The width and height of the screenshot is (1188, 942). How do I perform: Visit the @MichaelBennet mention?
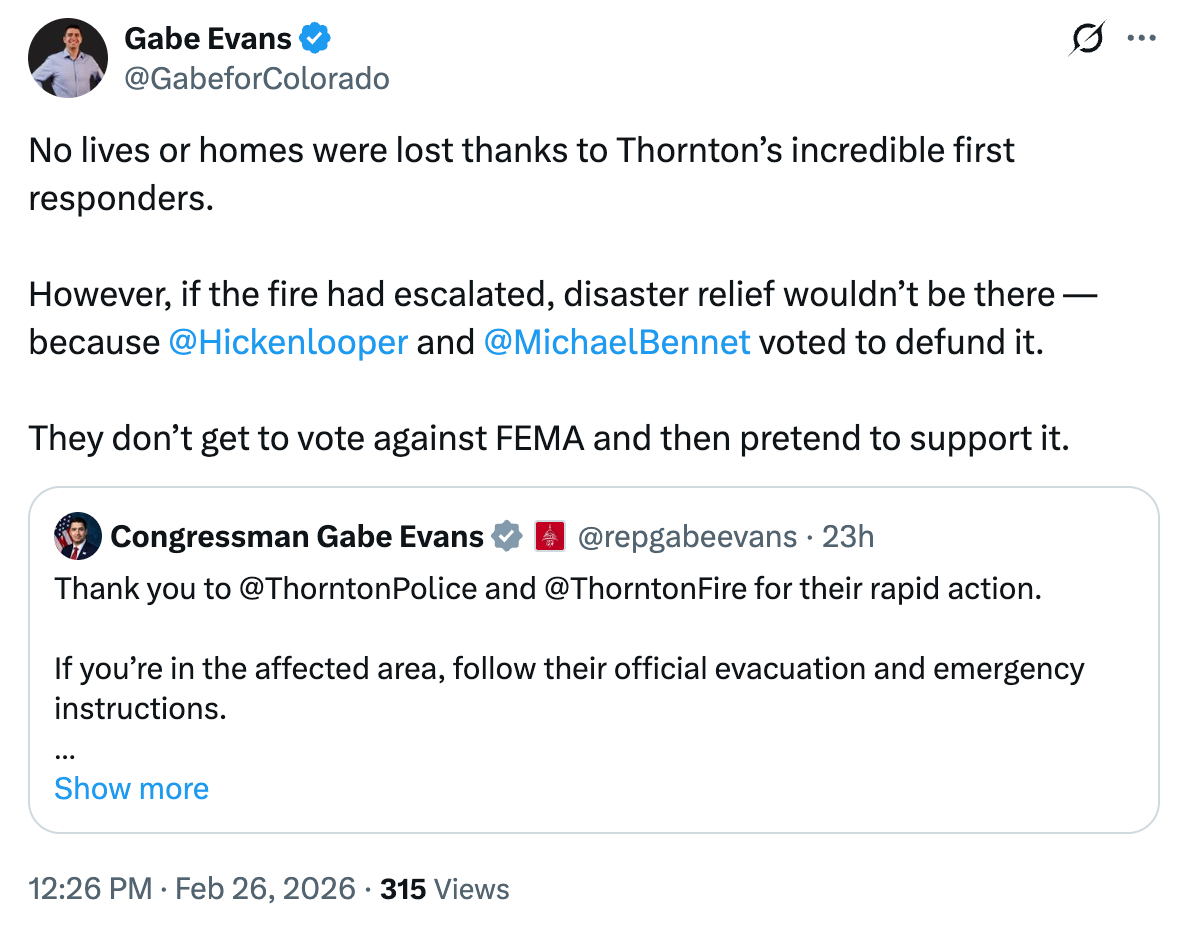pos(616,342)
